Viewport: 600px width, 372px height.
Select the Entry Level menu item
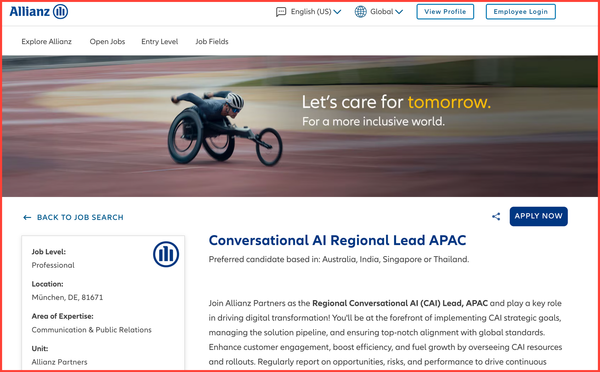point(160,41)
